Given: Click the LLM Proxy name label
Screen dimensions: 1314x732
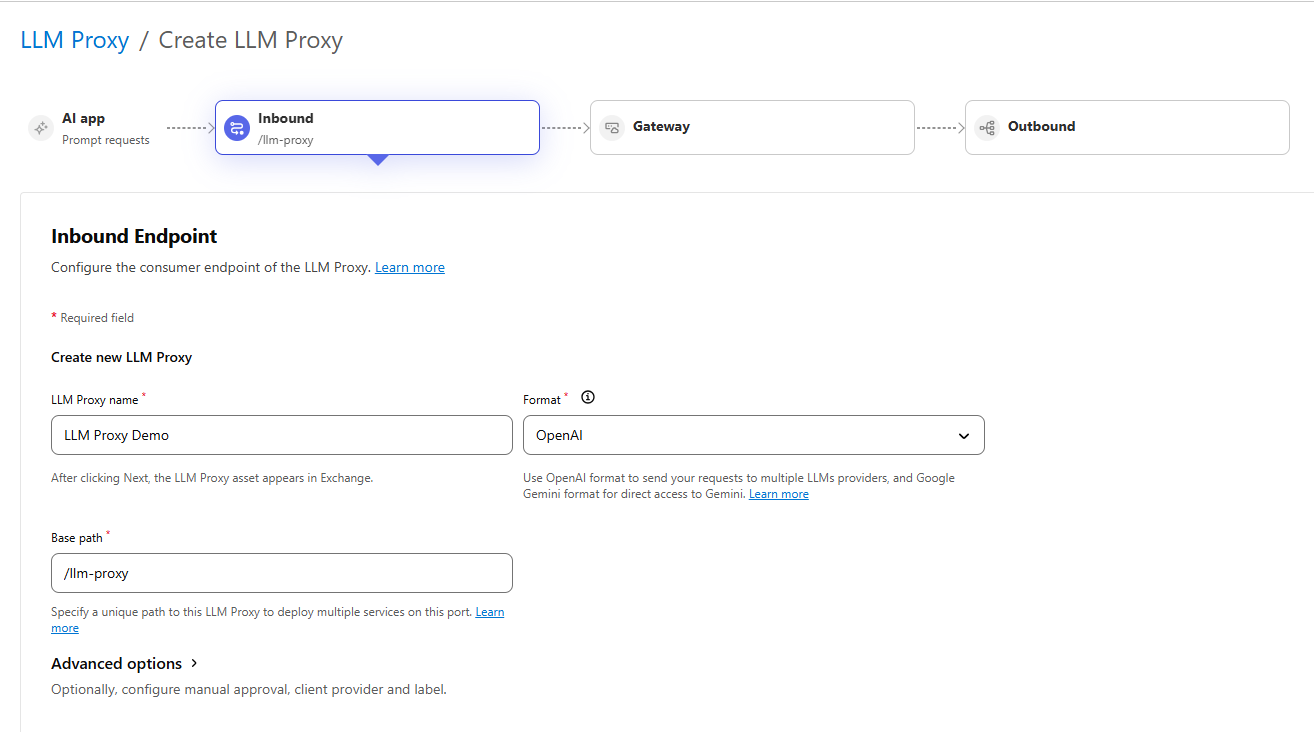Looking at the screenshot, I should pyautogui.click(x=95, y=400).
